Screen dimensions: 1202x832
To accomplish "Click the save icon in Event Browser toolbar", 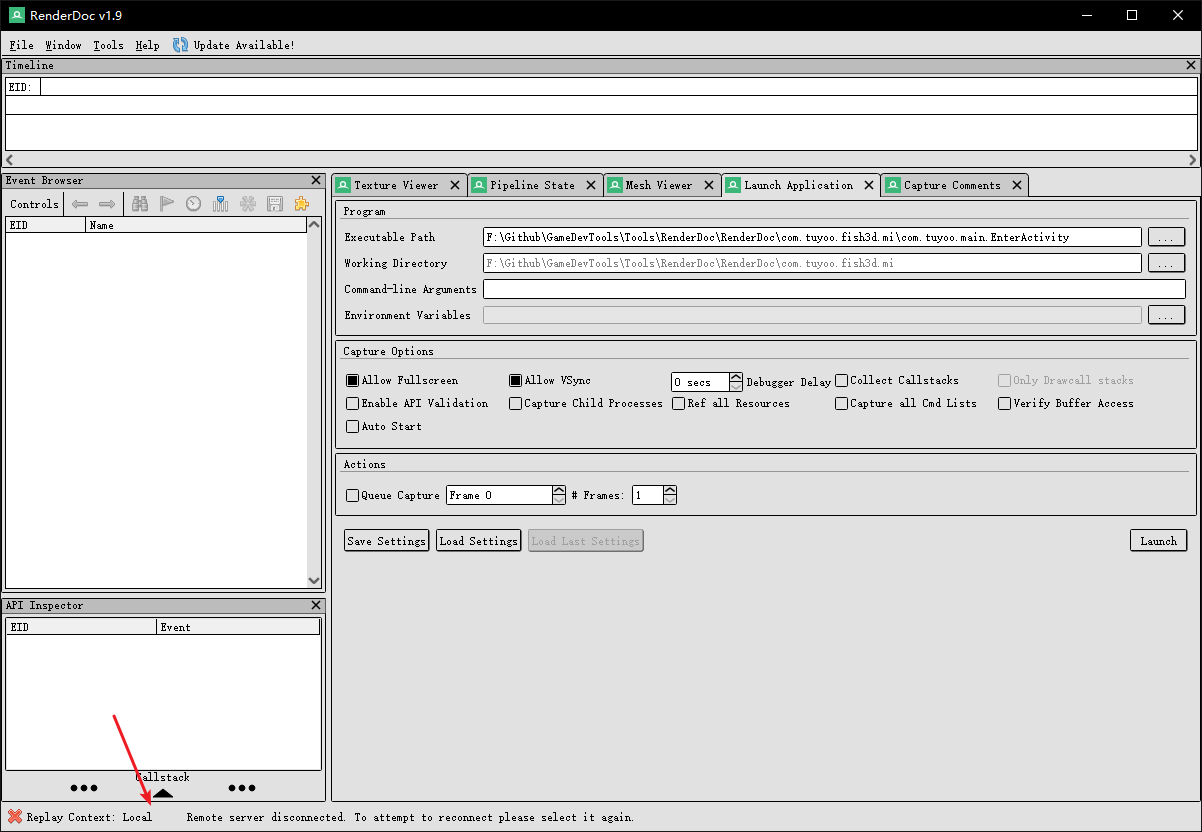I will (275, 203).
